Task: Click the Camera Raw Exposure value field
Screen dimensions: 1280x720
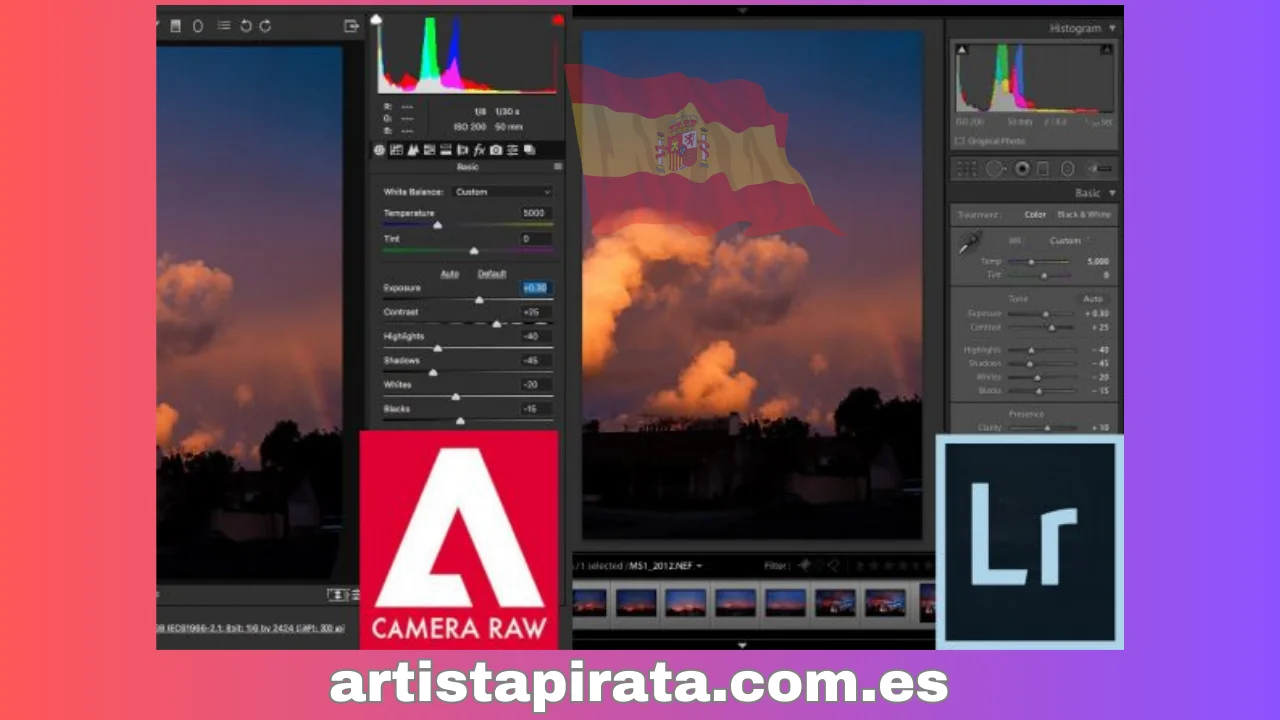Action: 536,288
